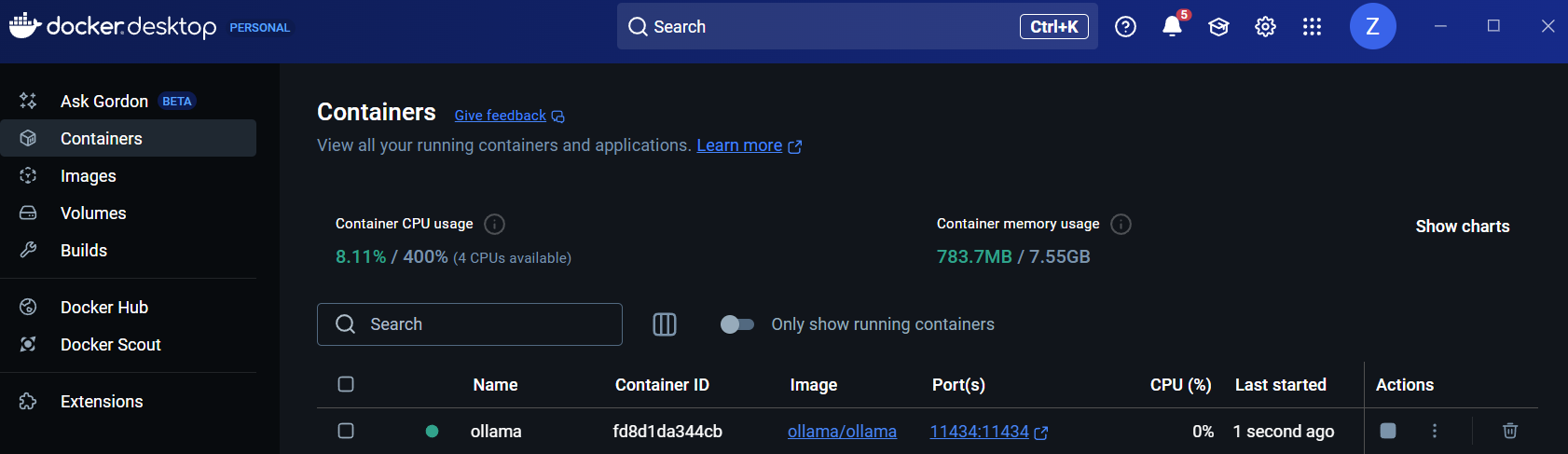Viewport: 1568px width, 454px height.
Task: Click Container ID column header
Action: 662,385
